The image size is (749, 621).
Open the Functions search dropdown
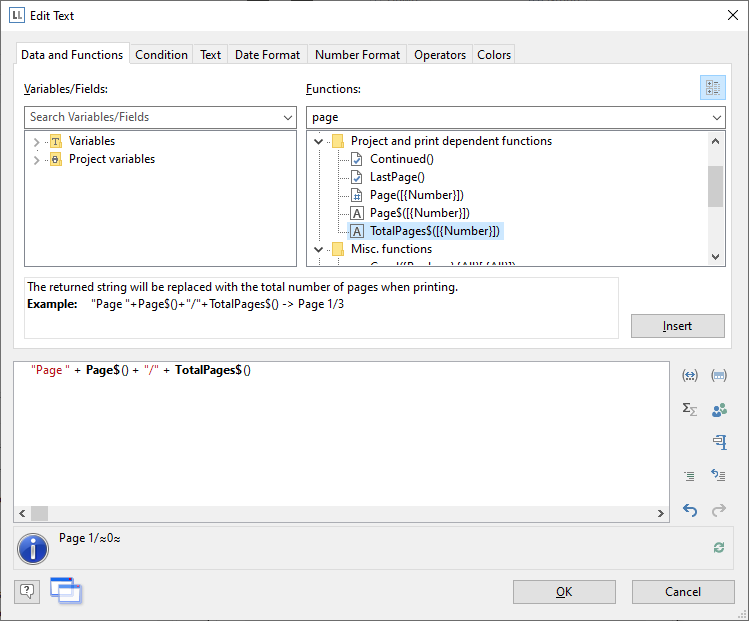[716, 118]
